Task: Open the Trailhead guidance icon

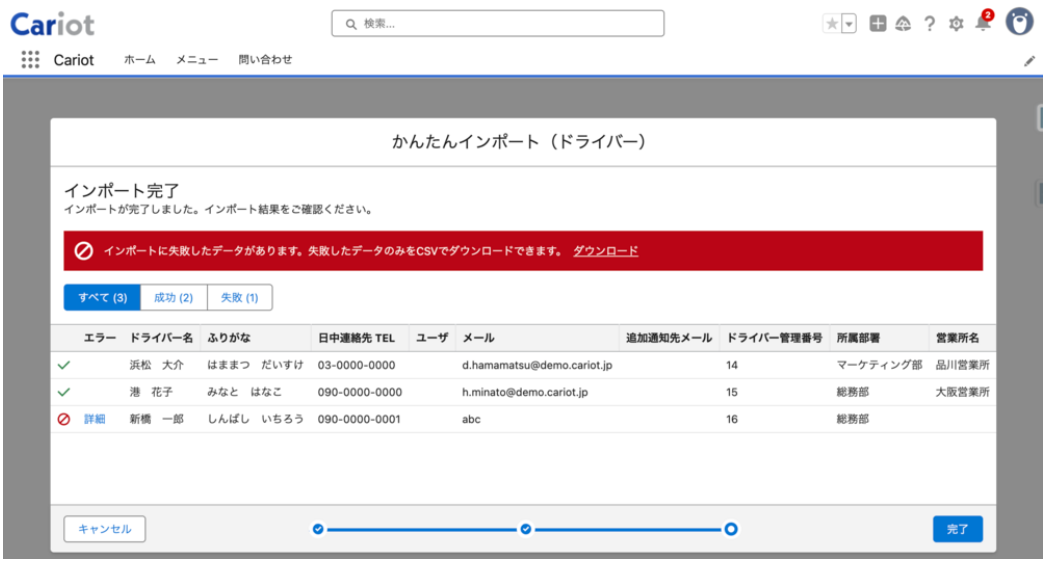Action: 903,24
